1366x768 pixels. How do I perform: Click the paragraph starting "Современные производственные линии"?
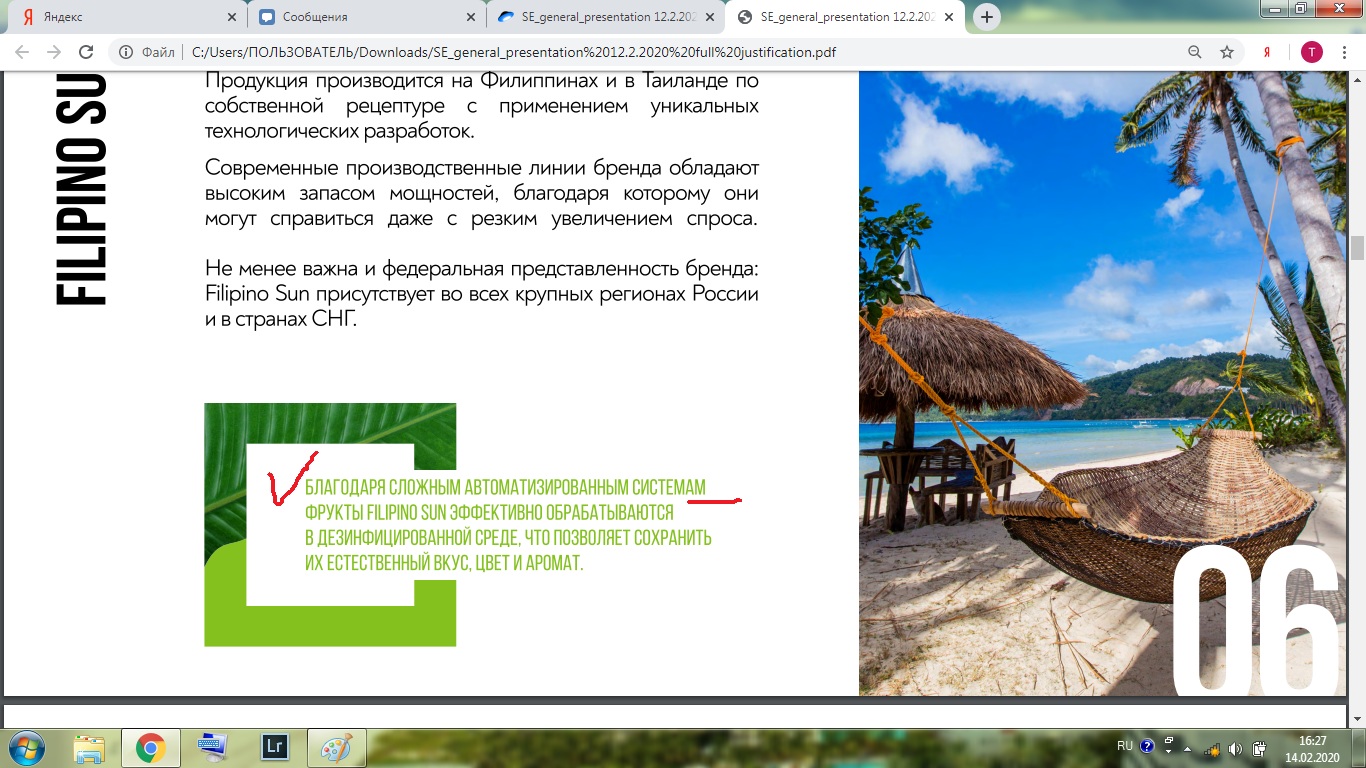[482, 192]
